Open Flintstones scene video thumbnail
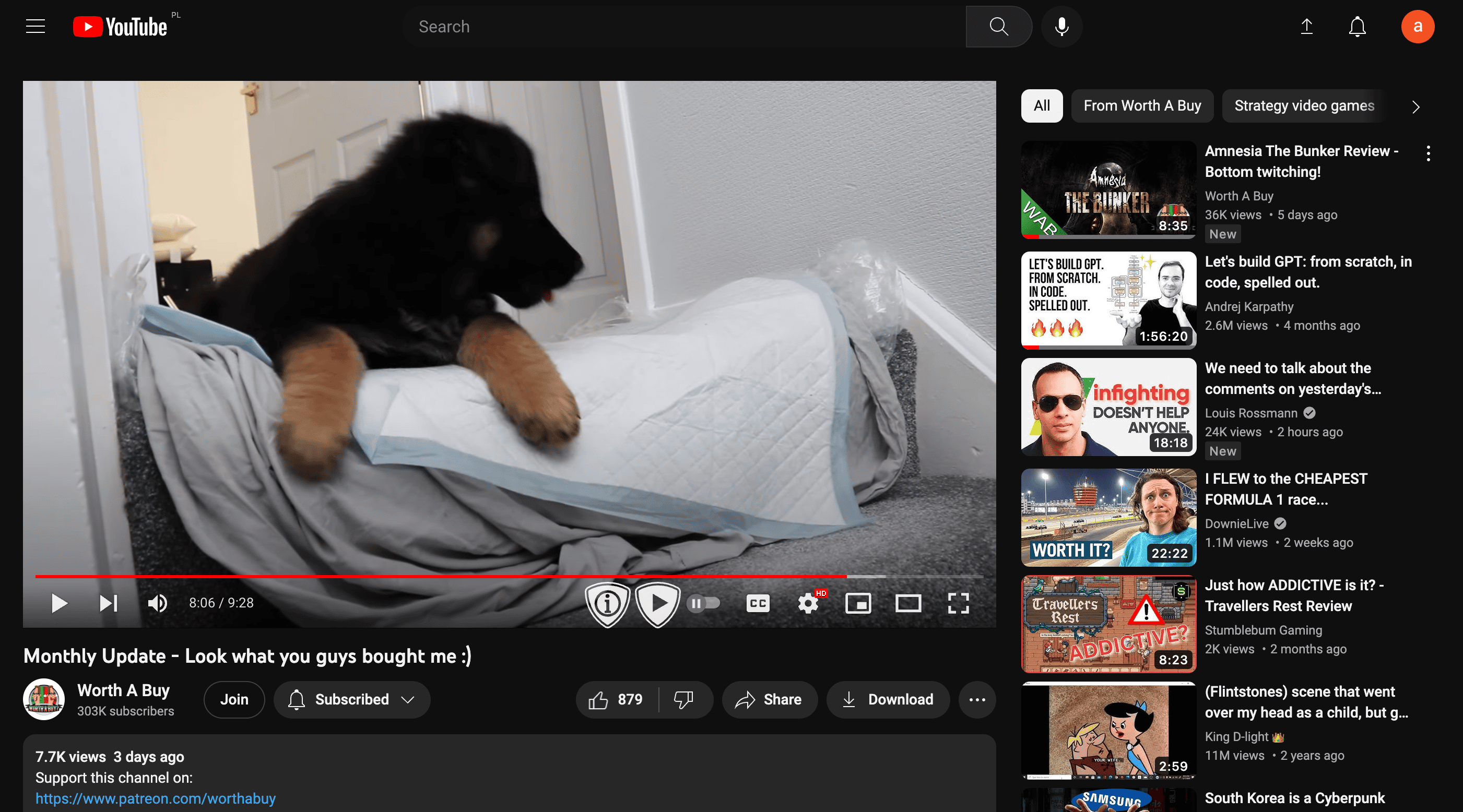This screenshot has height=812, width=1463. click(1108, 730)
